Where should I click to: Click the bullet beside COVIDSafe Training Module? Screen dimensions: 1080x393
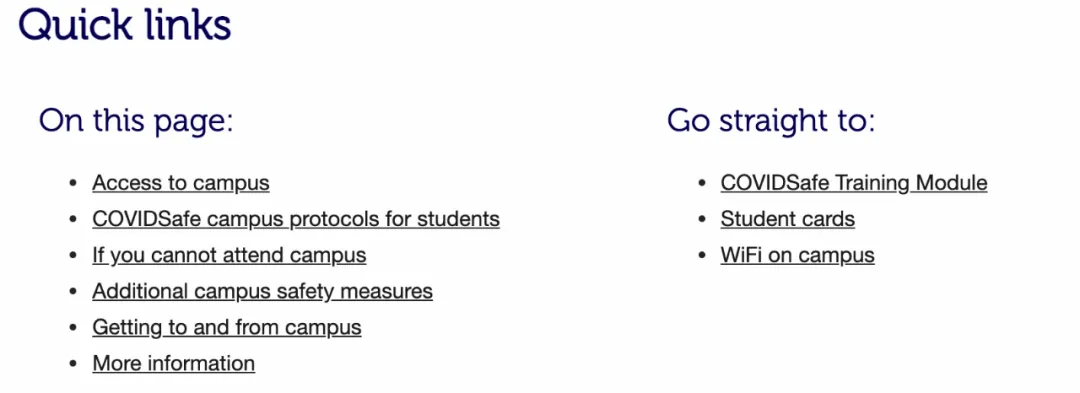click(x=702, y=184)
